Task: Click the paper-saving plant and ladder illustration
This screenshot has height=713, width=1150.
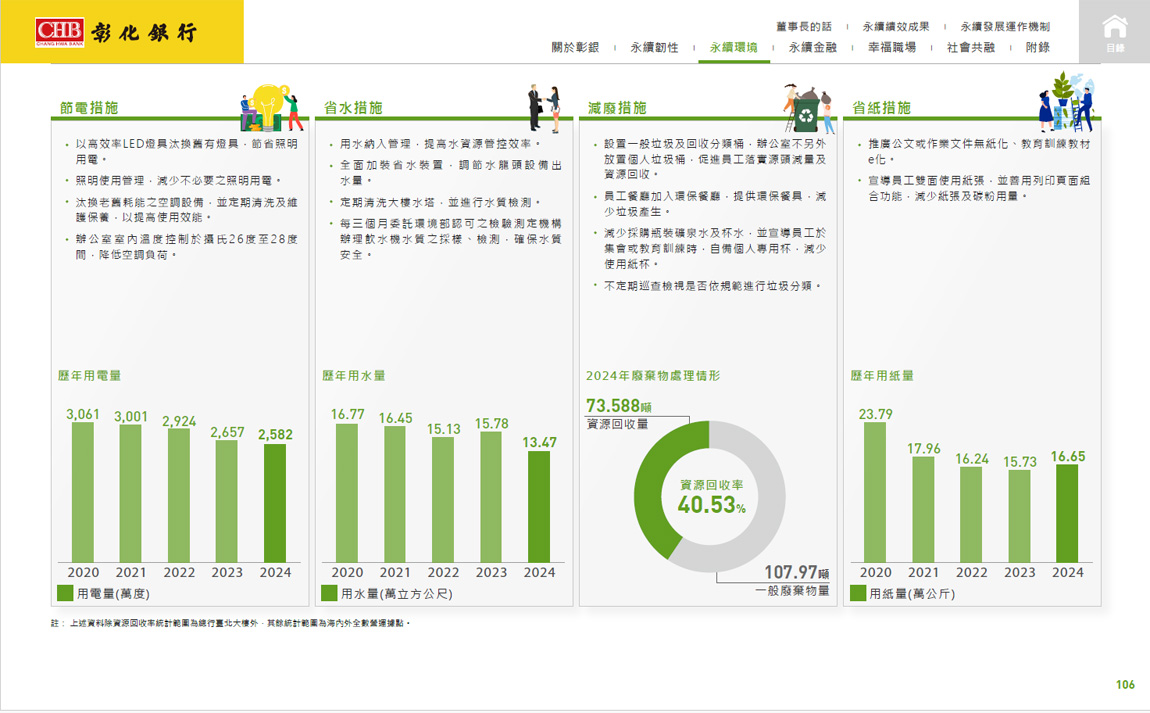Action: pos(1066,102)
